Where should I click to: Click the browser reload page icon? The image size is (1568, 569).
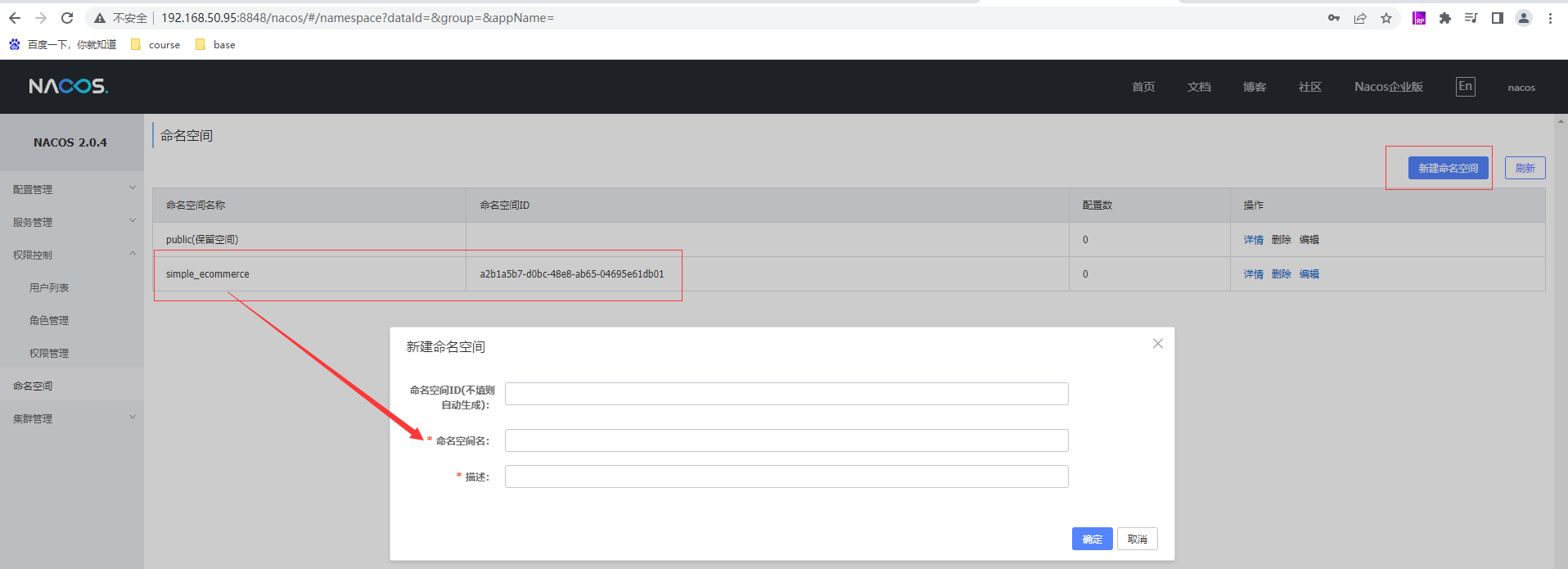67,18
